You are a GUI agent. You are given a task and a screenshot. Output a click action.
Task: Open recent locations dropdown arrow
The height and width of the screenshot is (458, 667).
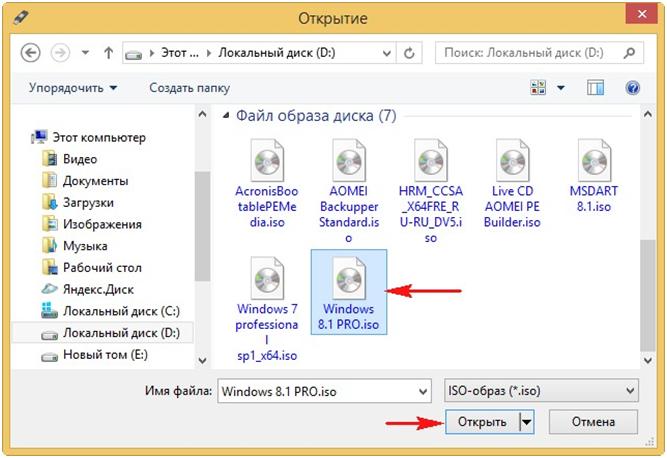pyautogui.click(x=85, y=53)
